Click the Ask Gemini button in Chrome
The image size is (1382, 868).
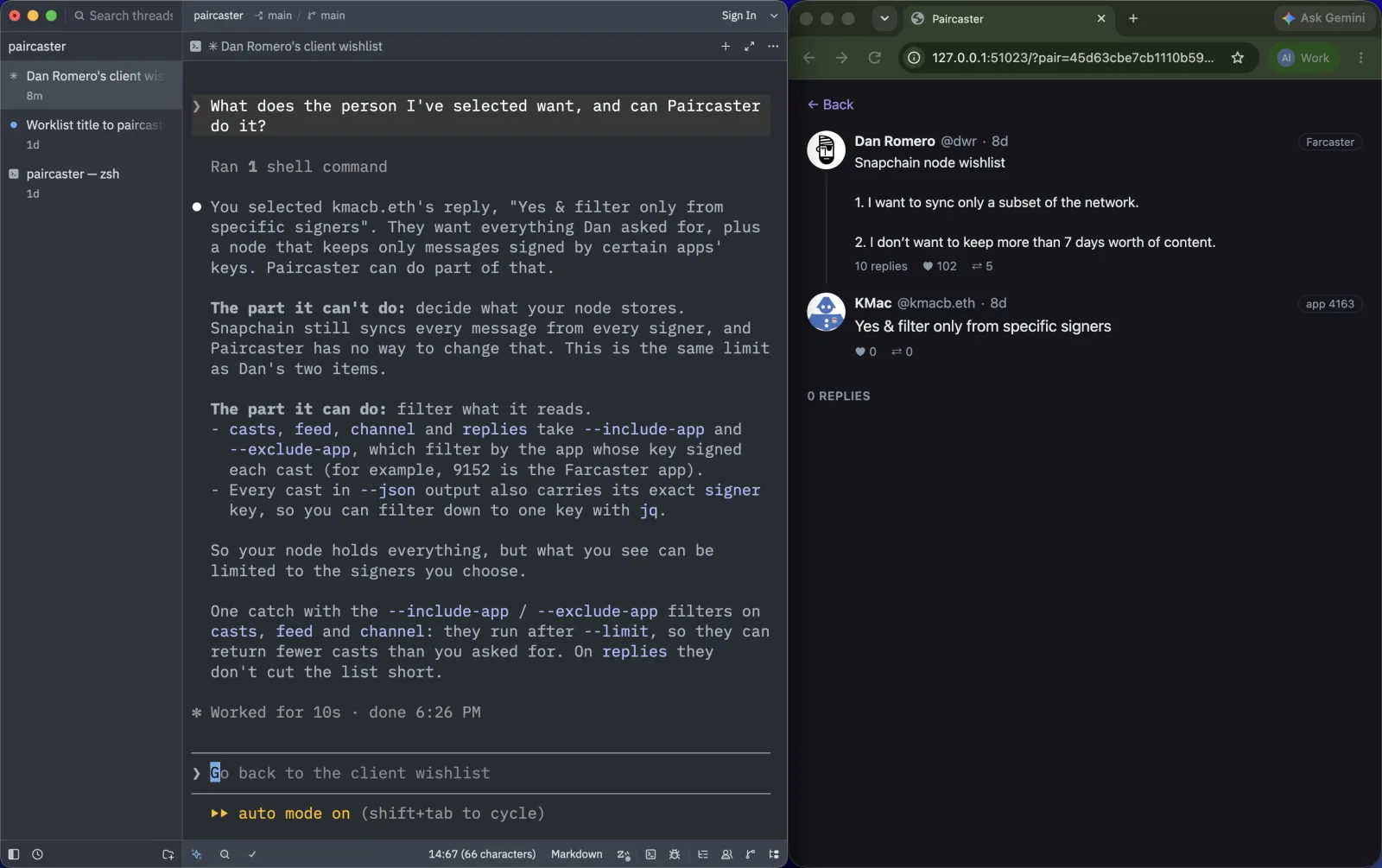pos(1324,18)
